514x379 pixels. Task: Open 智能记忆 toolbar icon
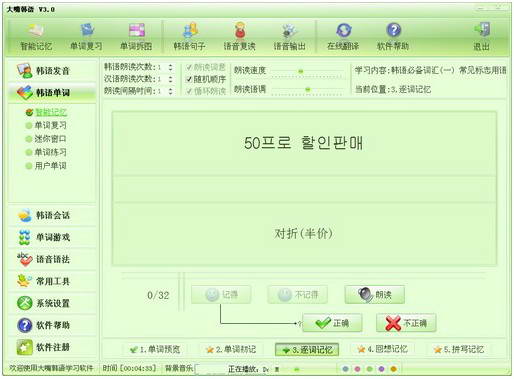[36, 37]
